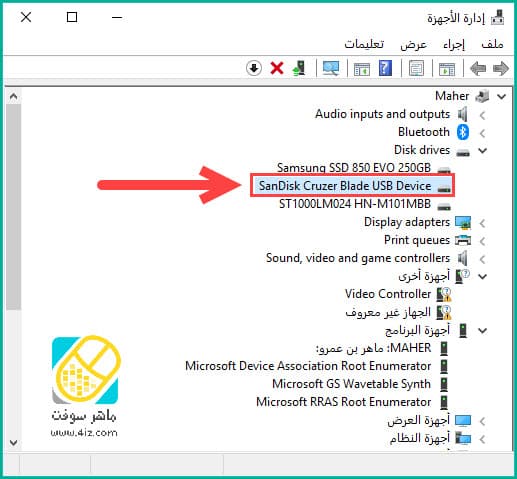
Task: Click the Video Controller warning icon
Action: (444, 294)
